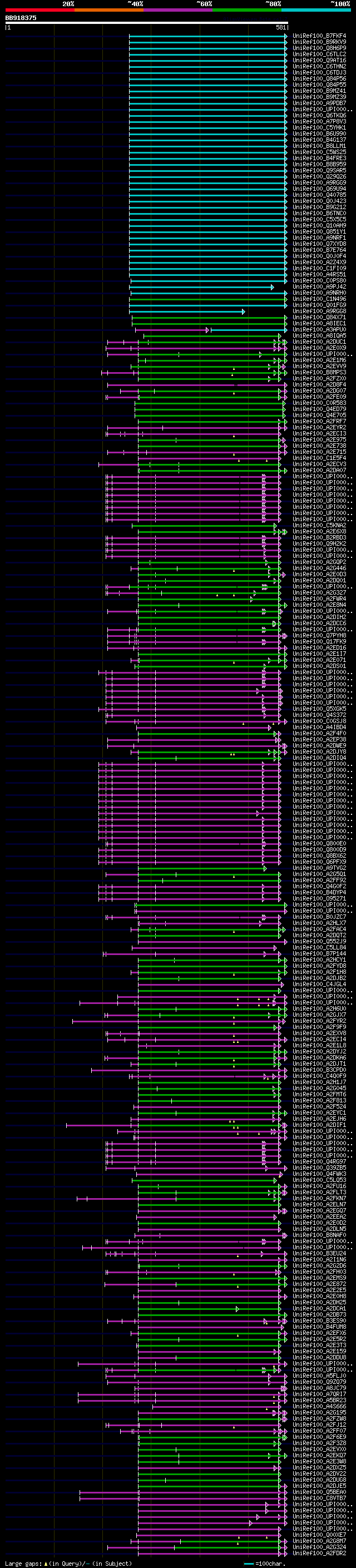The image size is (356, 1568).
Task: Click the label UniRef100_C5YHK1
Action: [x=319, y=128]
